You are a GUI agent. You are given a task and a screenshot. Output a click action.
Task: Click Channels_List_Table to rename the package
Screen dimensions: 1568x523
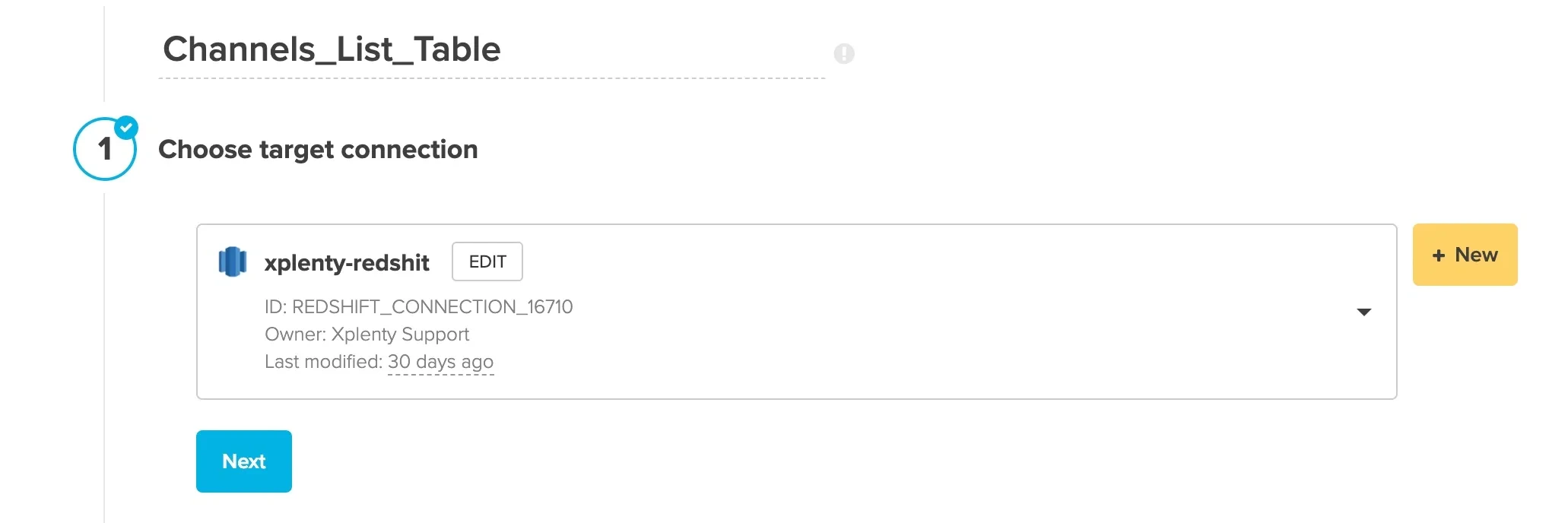pos(332,49)
